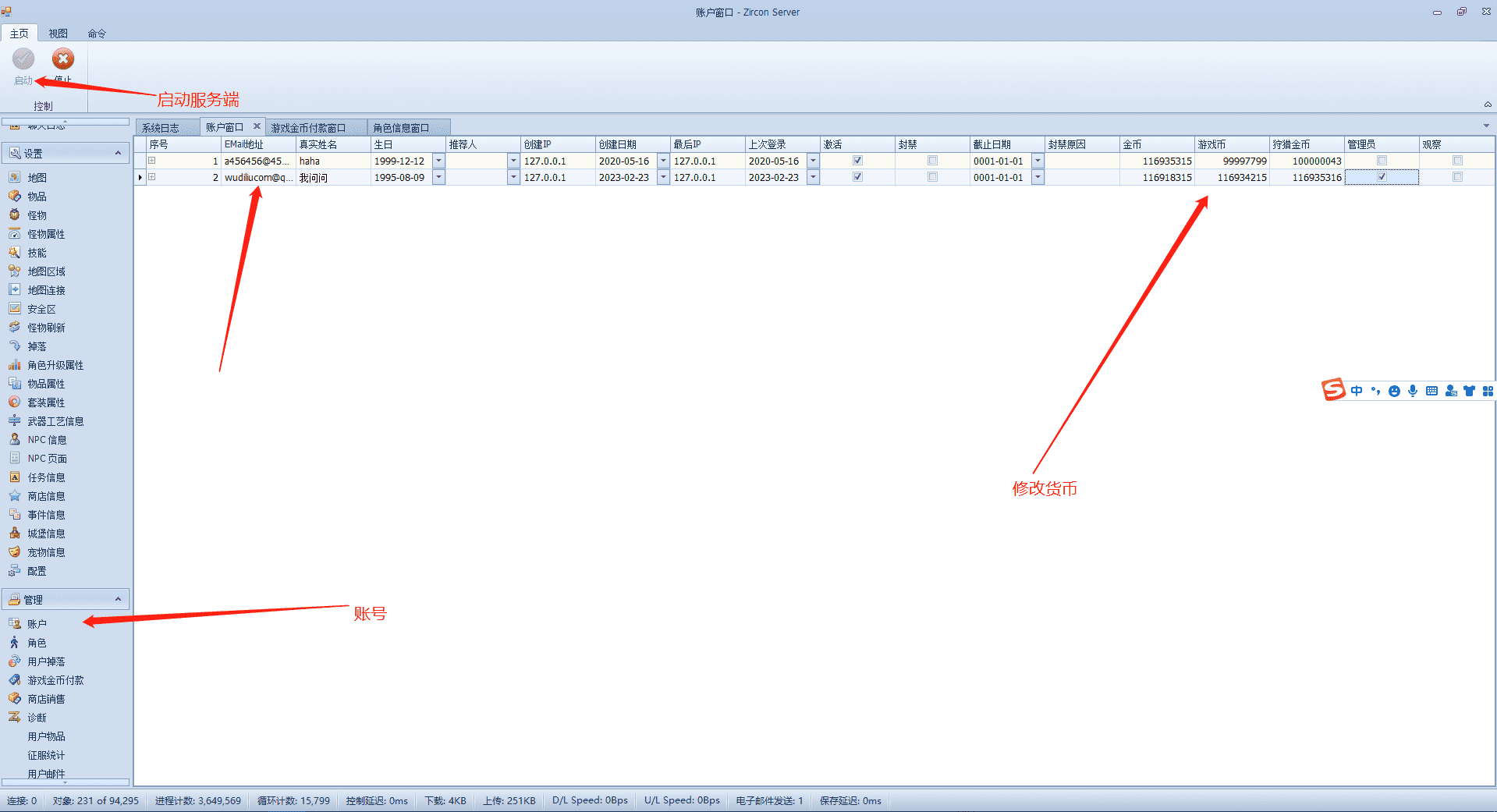The image size is (1497, 812).
Task: Open the 城堡信息 castle icon
Action: 15,533
